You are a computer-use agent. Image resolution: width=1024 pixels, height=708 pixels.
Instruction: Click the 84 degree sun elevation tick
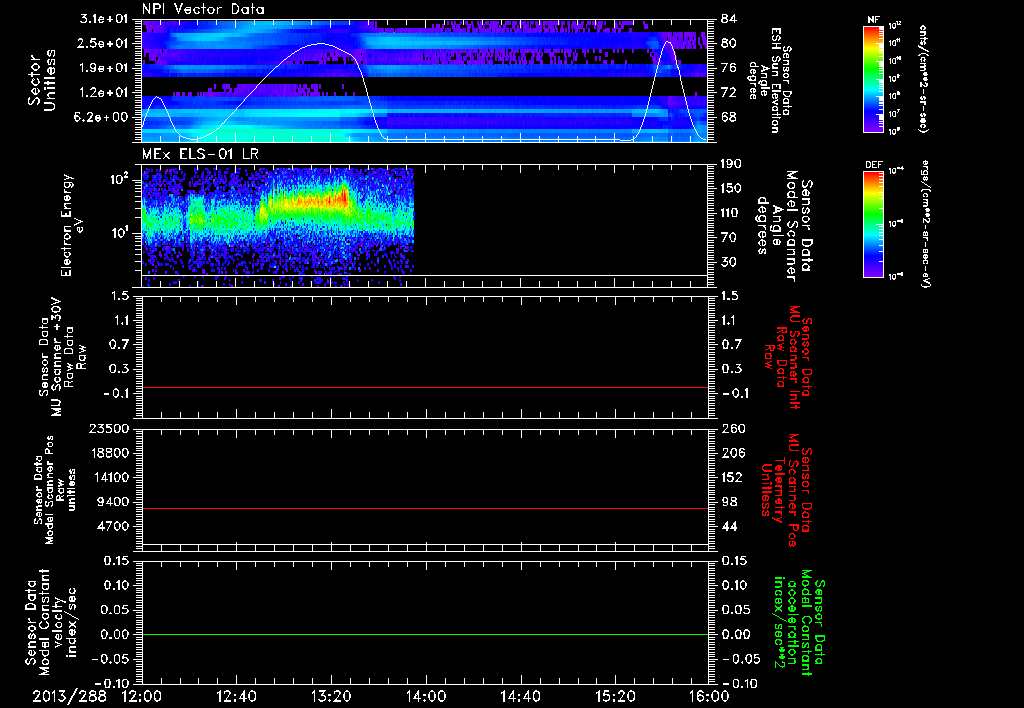tap(728, 19)
